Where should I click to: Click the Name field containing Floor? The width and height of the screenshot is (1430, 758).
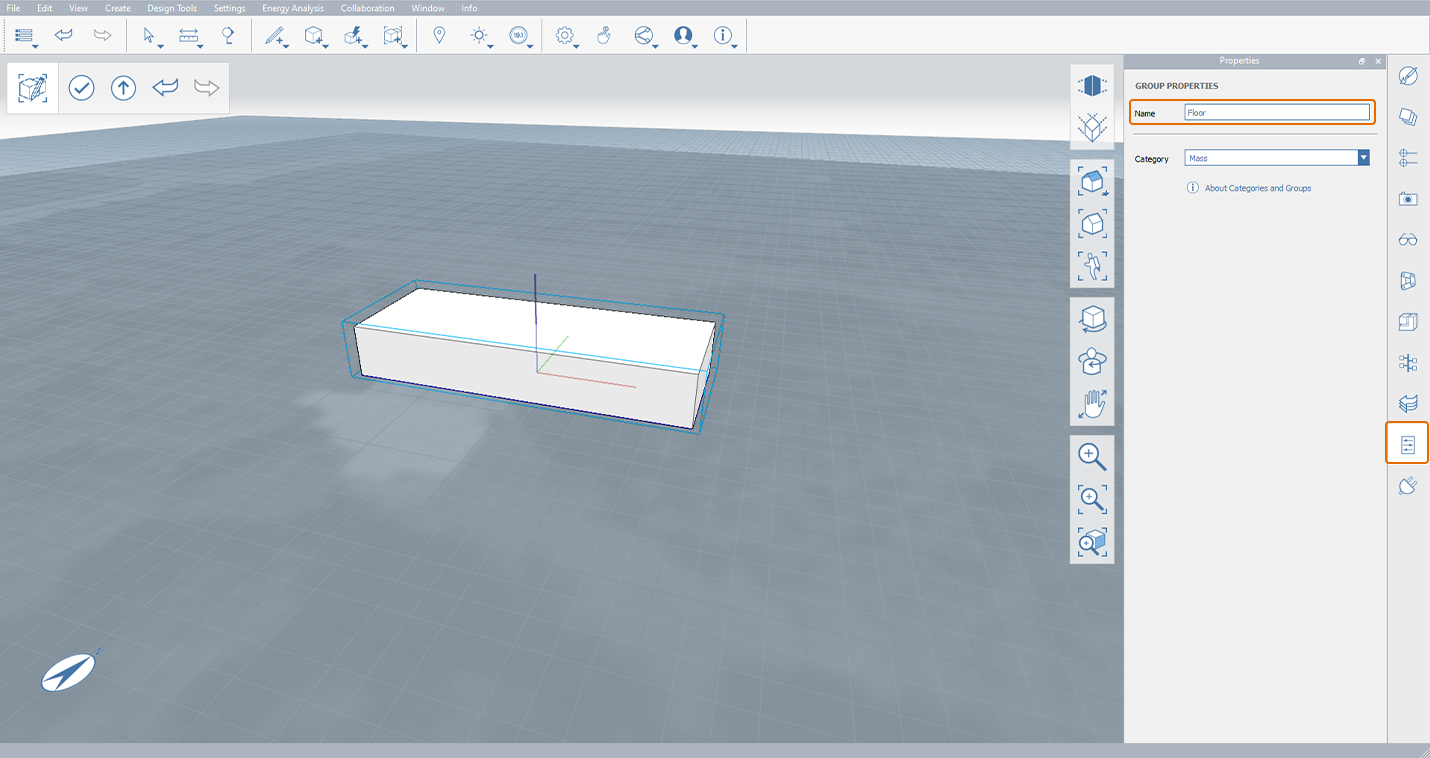click(x=1276, y=113)
